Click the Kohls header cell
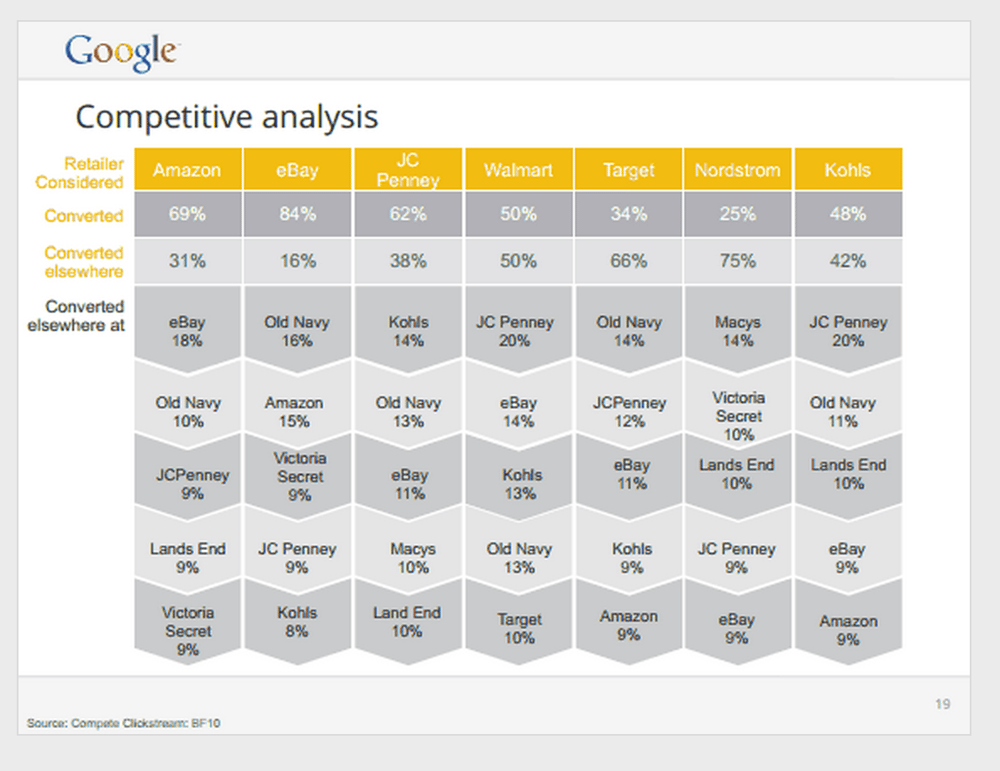Viewport: 1000px width, 771px height. click(x=848, y=170)
